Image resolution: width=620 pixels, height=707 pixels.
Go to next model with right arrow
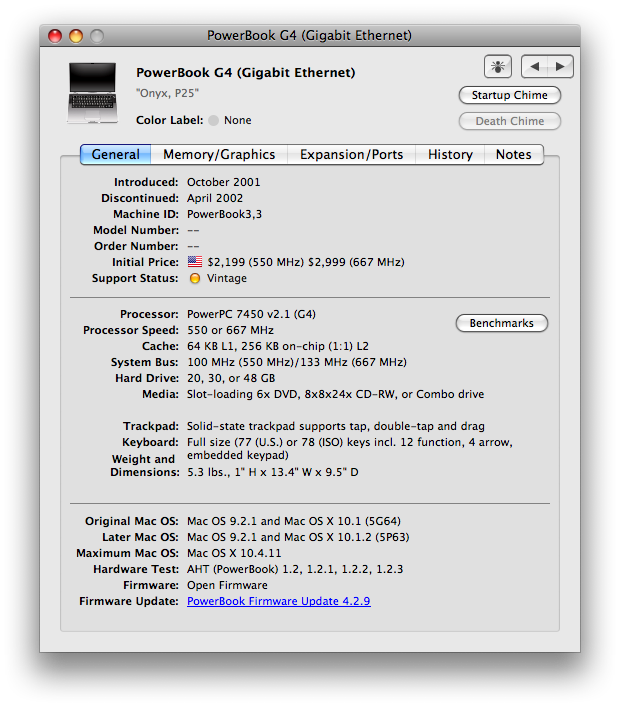pos(560,67)
